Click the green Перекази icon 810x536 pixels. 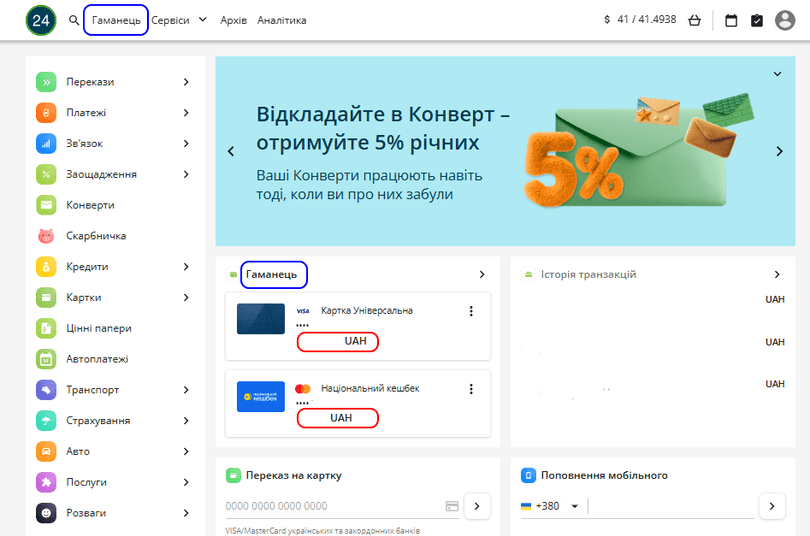[x=46, y=82]
